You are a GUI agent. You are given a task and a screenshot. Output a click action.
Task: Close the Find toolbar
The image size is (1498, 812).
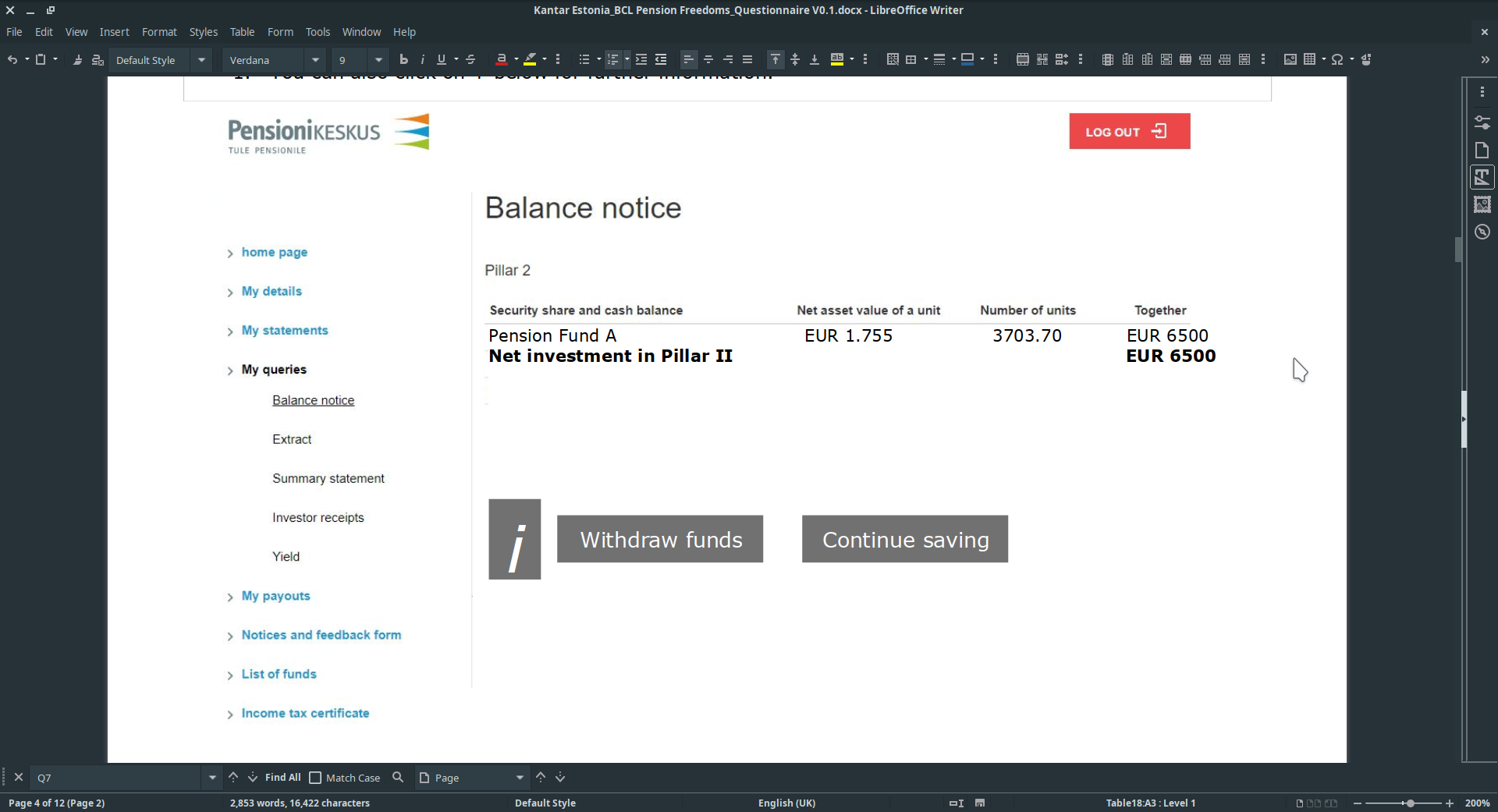(19, 778)
